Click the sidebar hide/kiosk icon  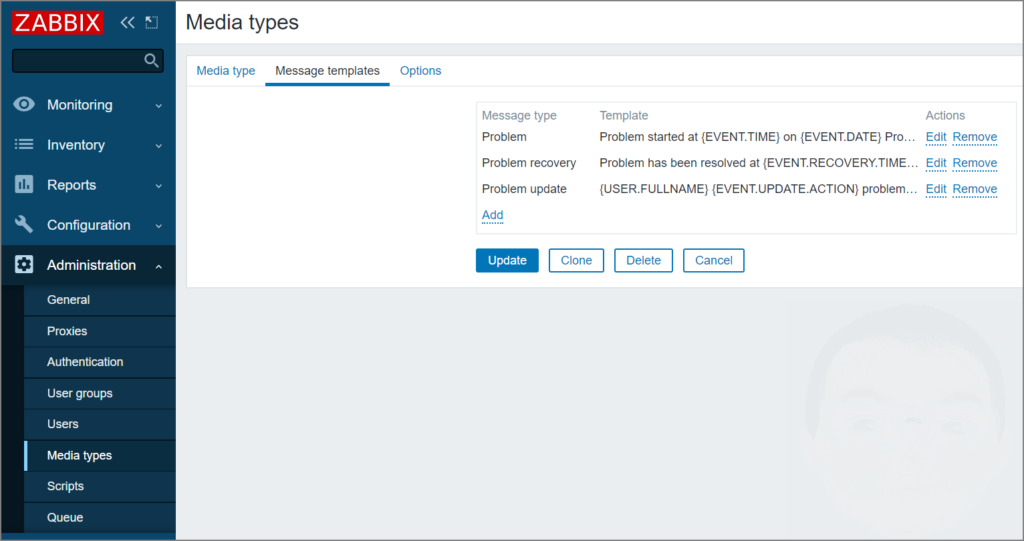(152, 23)
